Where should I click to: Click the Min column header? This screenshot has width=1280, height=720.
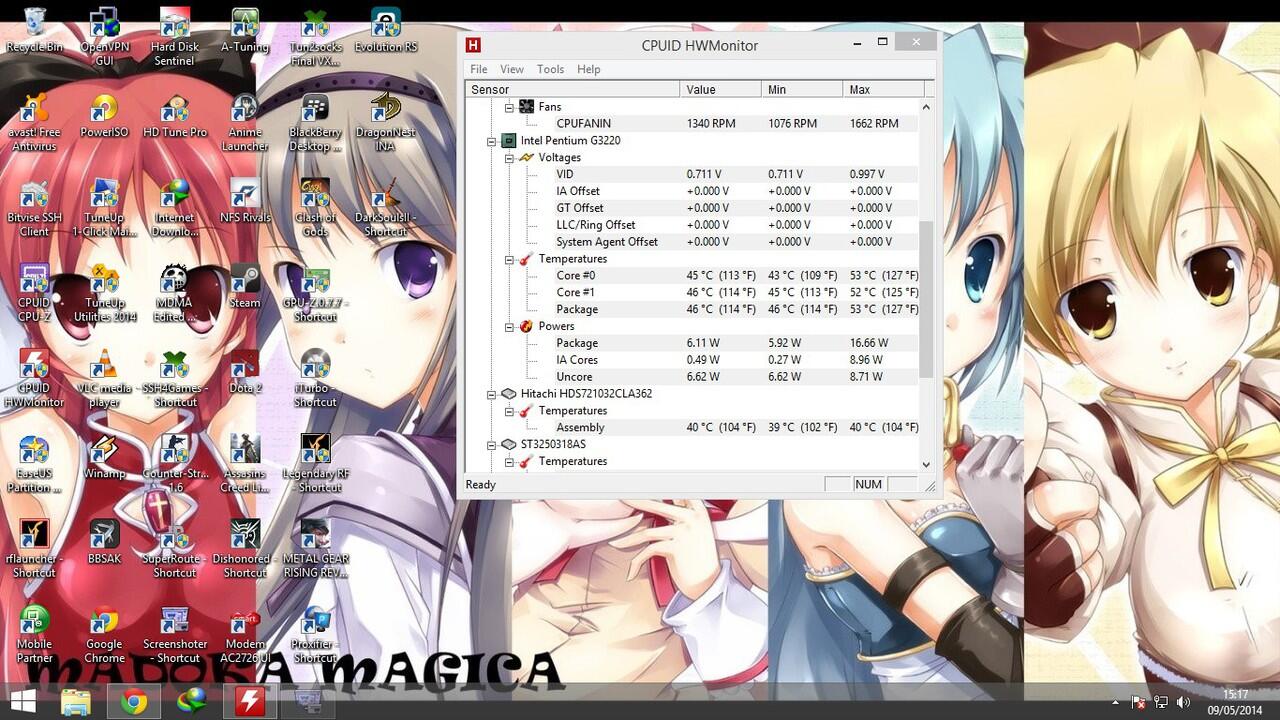[x=802, y=89]
